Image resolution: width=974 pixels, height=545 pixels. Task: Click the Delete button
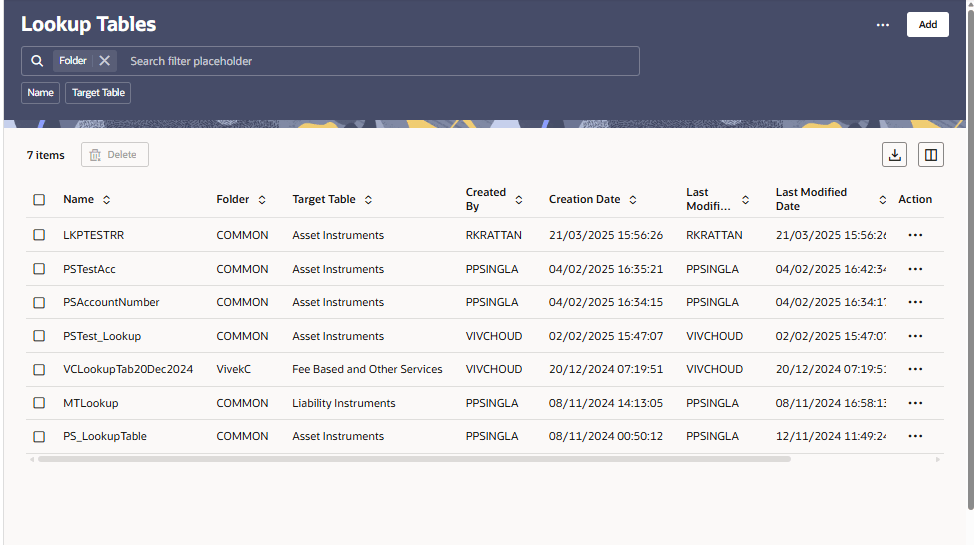tap(115, 155)
